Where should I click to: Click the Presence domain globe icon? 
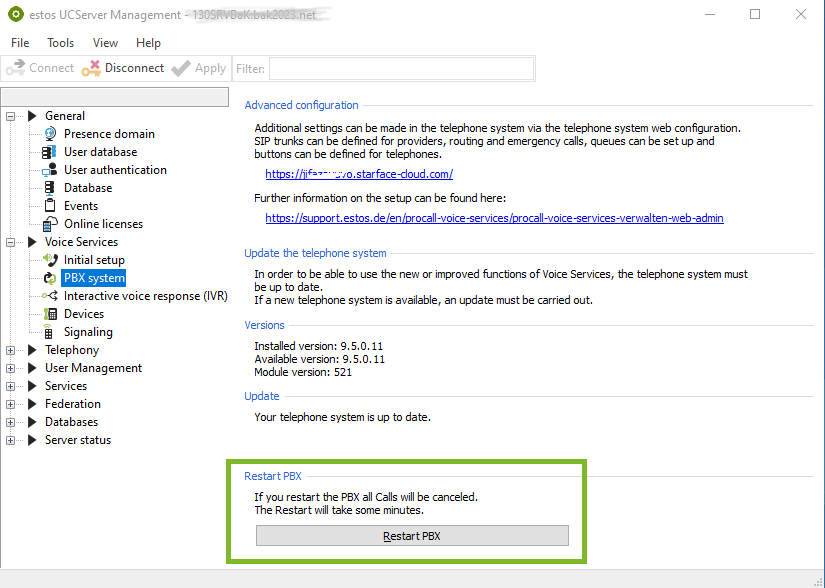coord(49,134)
